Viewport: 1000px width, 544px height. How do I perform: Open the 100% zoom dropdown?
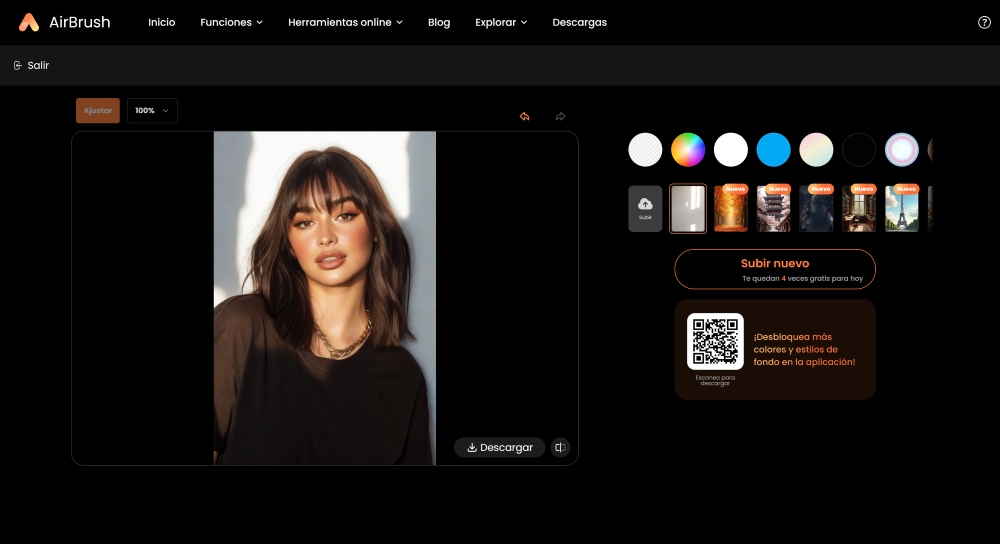152,110
